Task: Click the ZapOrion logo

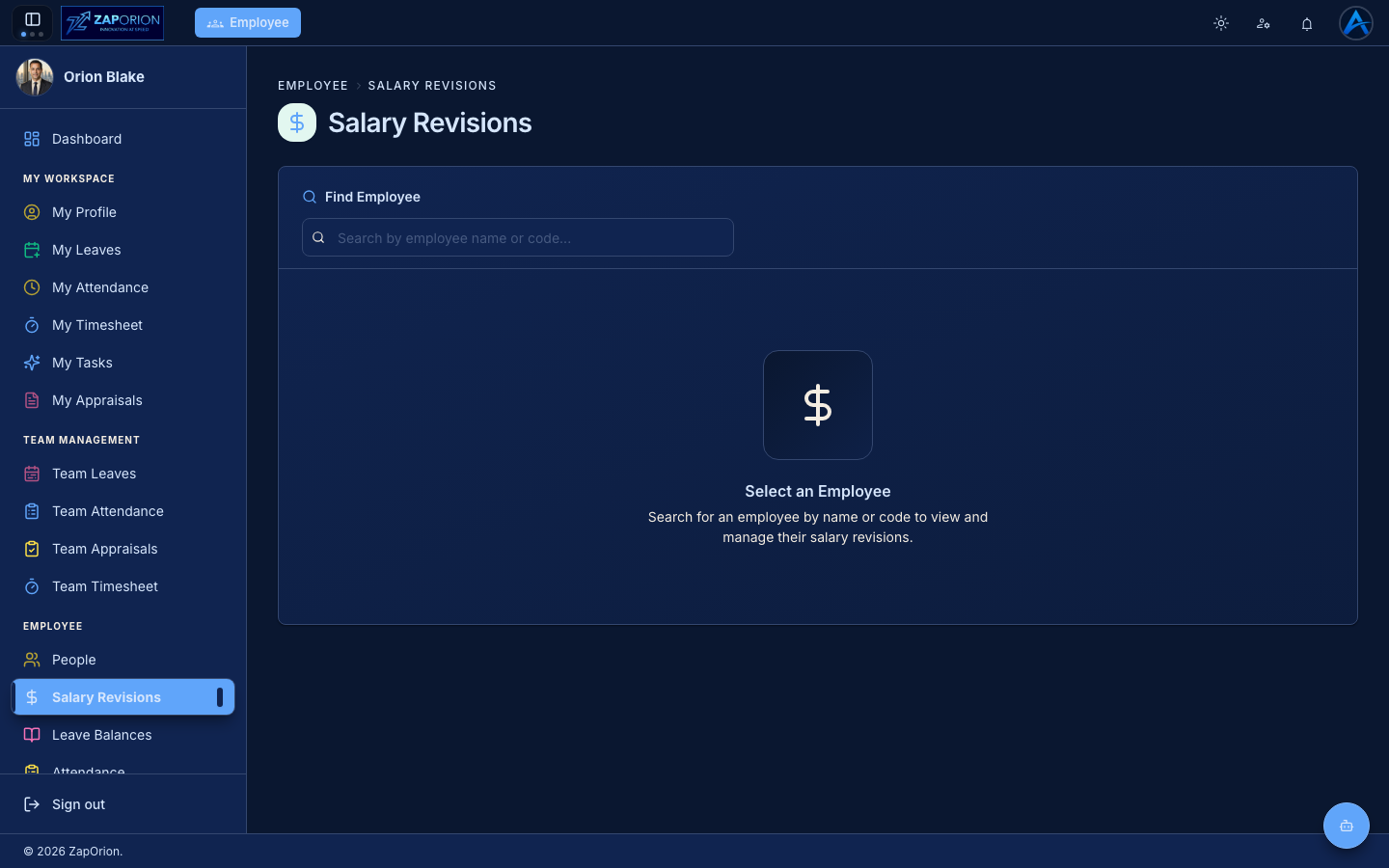Action: tap(112, 23)
